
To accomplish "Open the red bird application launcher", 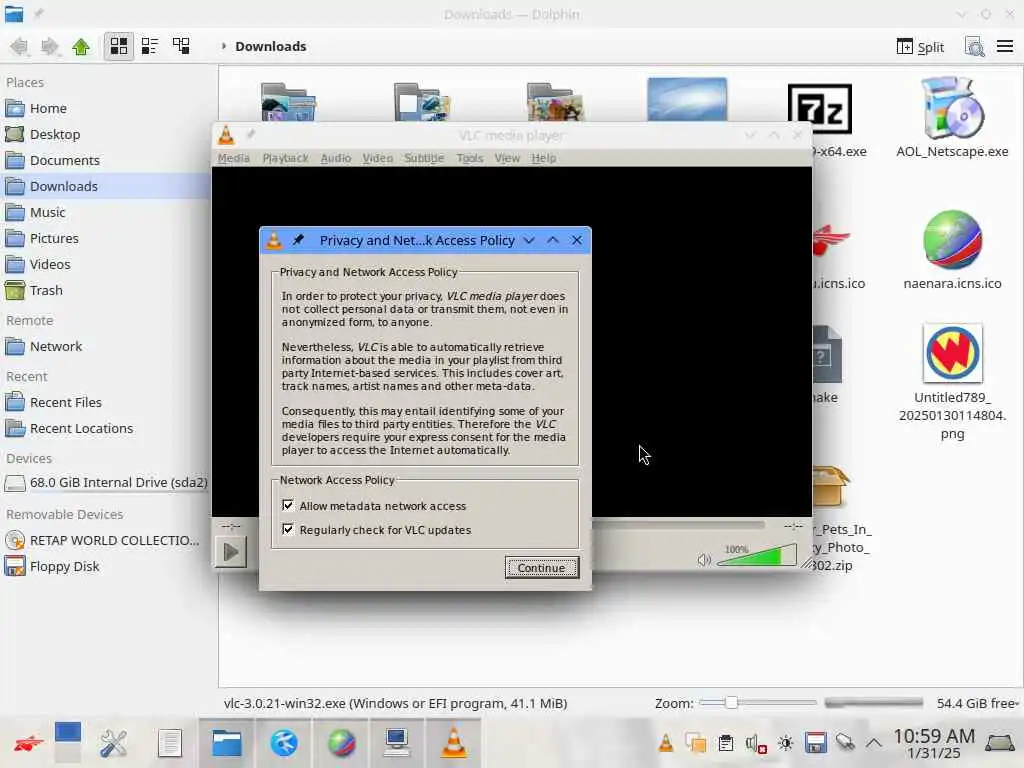I will tap(27, 743).
